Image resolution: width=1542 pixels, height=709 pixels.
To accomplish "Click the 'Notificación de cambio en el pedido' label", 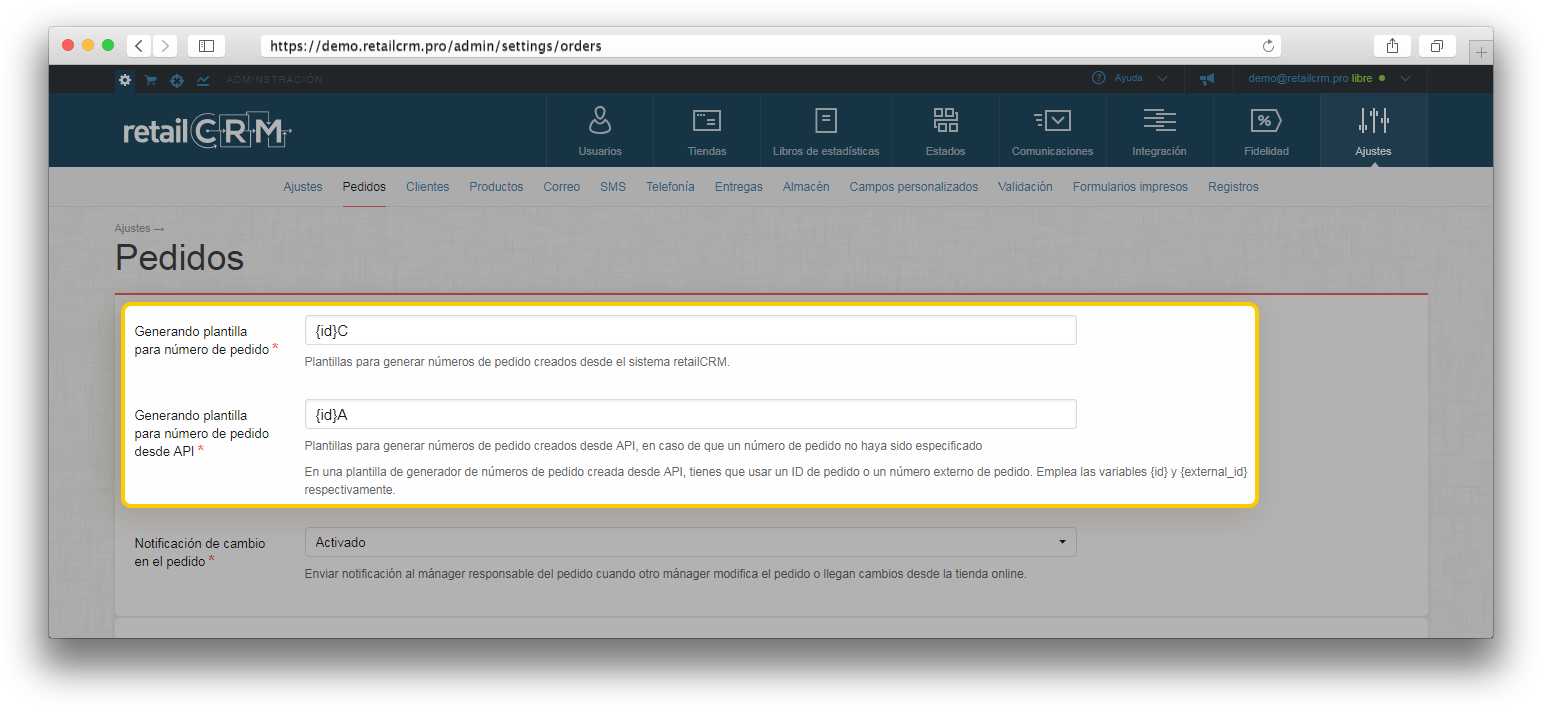I will (200, 552).
